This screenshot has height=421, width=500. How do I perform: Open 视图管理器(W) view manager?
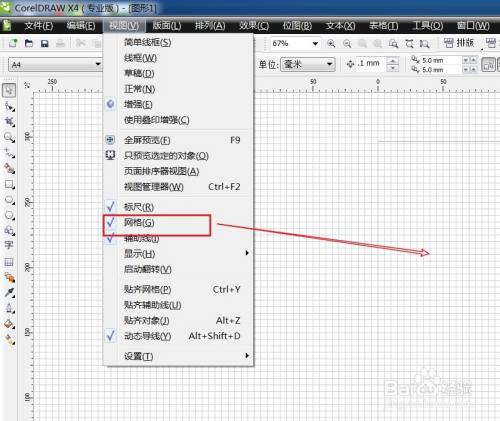(178, 187)
